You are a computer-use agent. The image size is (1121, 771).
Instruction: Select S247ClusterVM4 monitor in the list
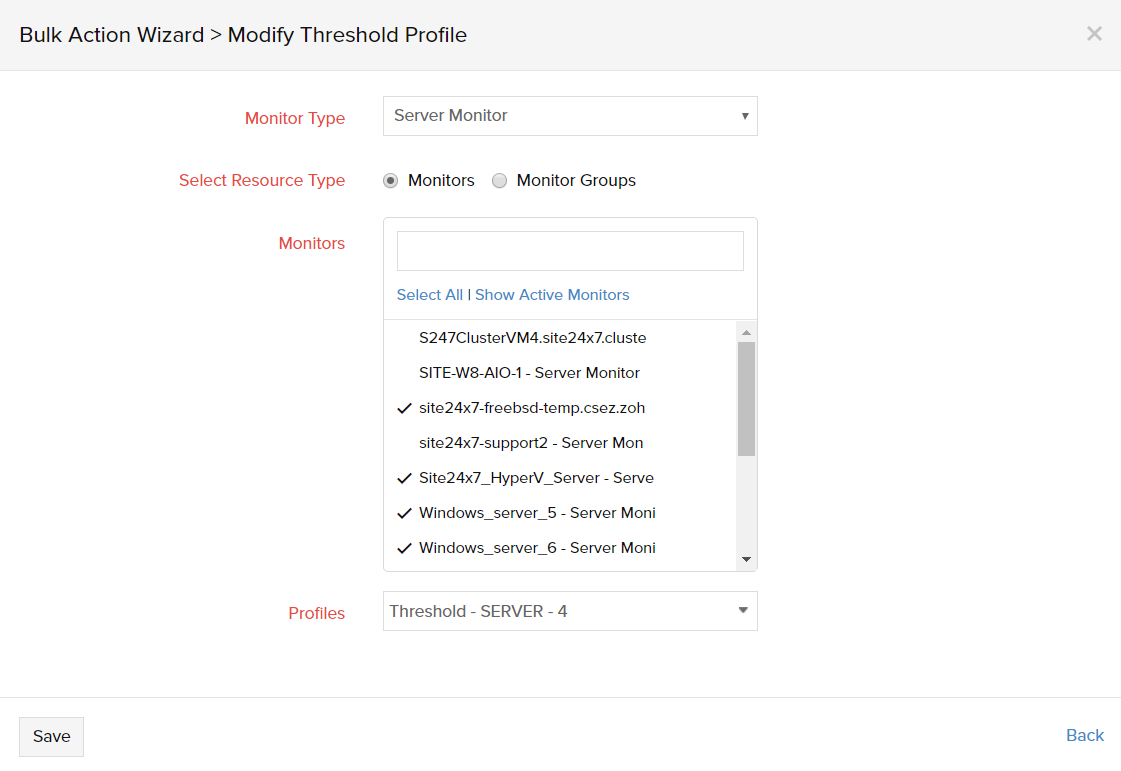click(532, 338)
